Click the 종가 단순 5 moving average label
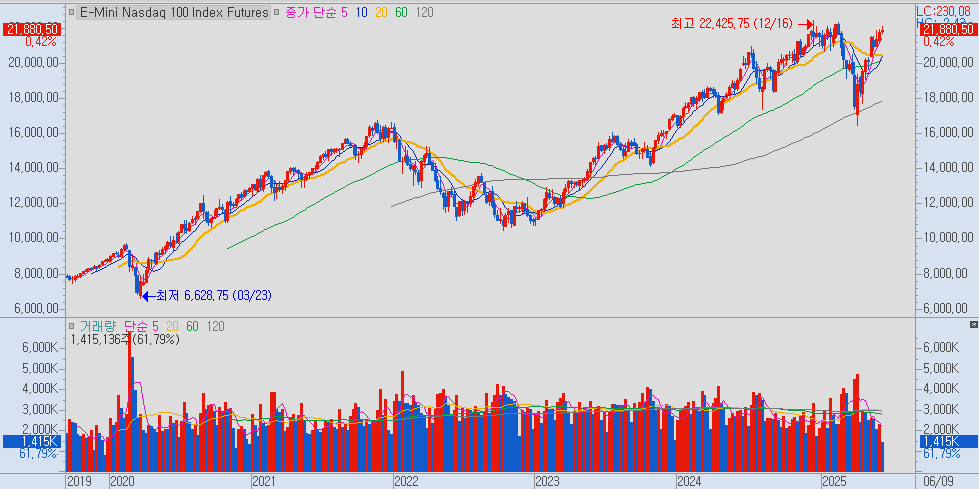 click(x=315, y=12)
